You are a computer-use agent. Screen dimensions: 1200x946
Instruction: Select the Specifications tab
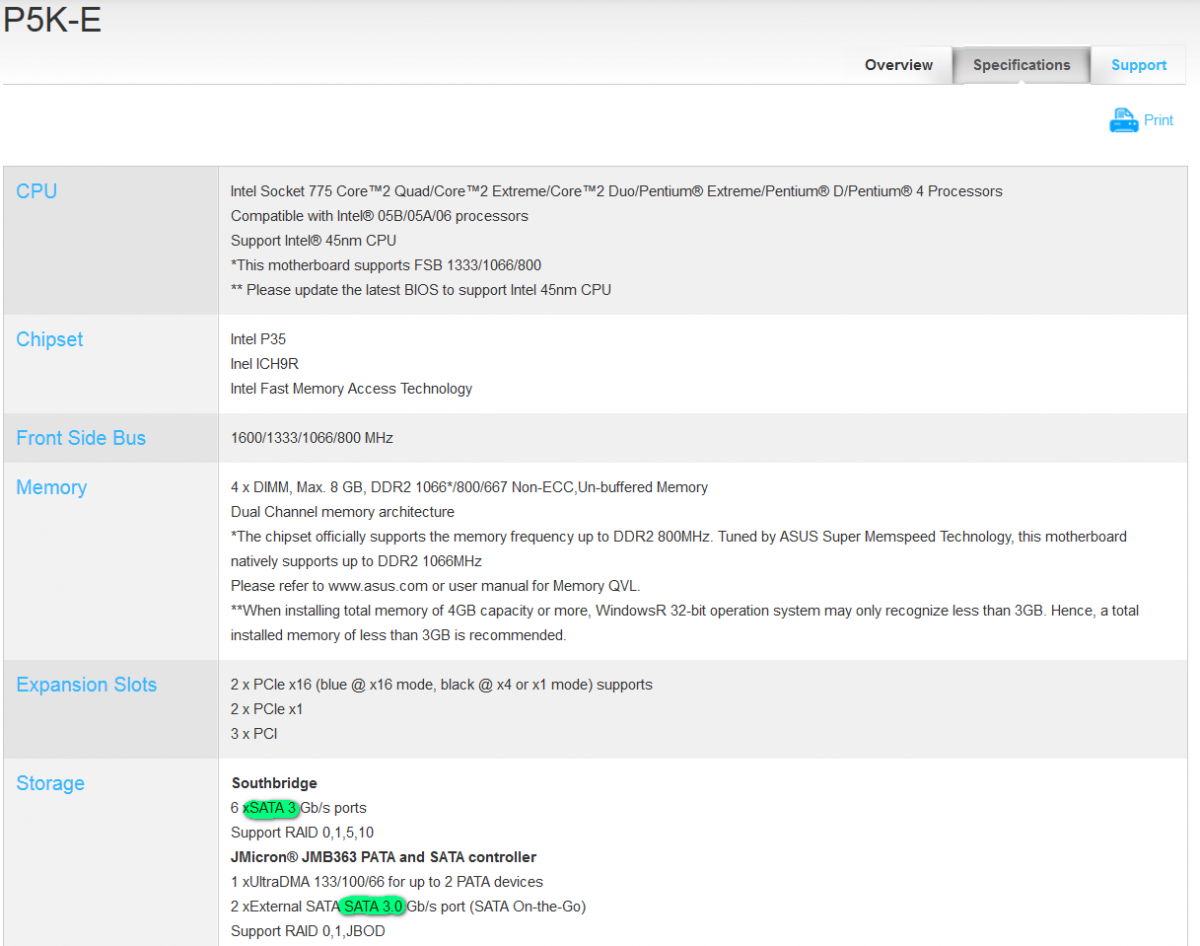tap(1021, 65)
